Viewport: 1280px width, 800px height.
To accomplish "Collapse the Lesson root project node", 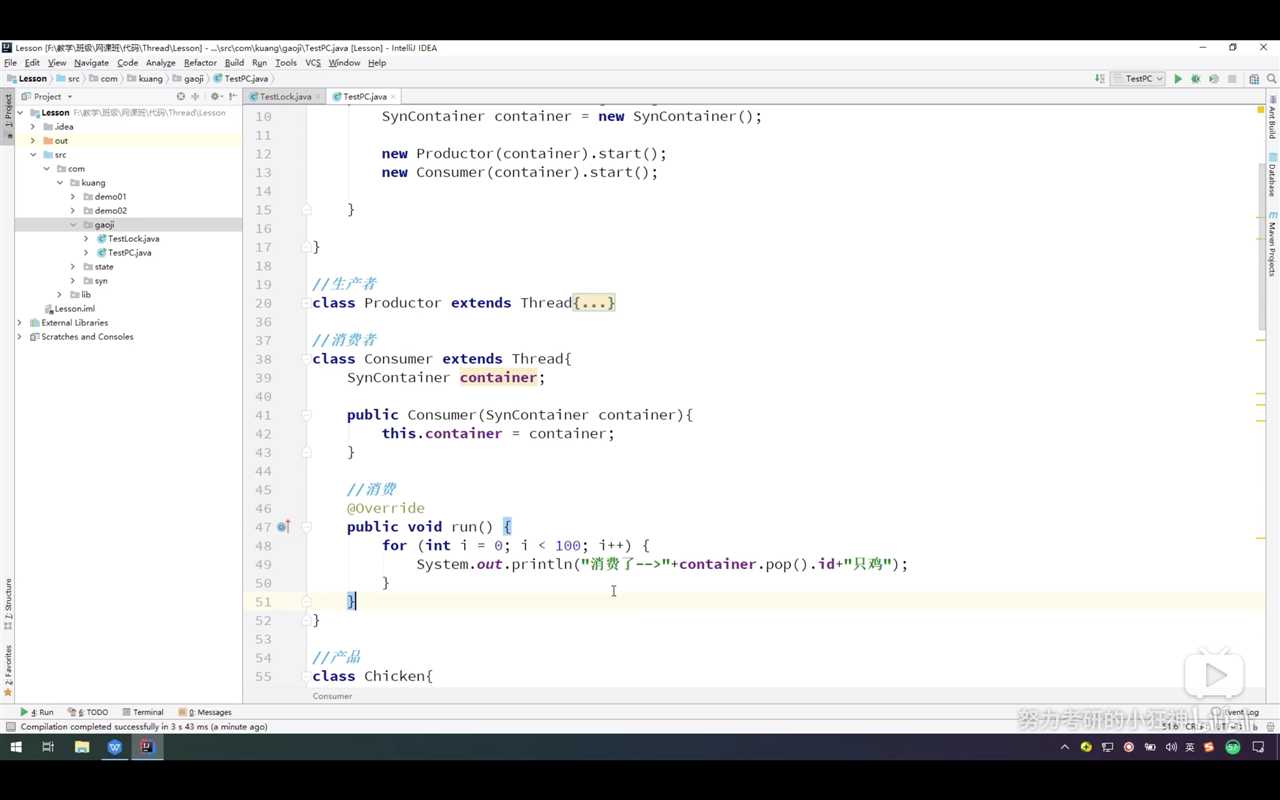I will click(20, 113).
